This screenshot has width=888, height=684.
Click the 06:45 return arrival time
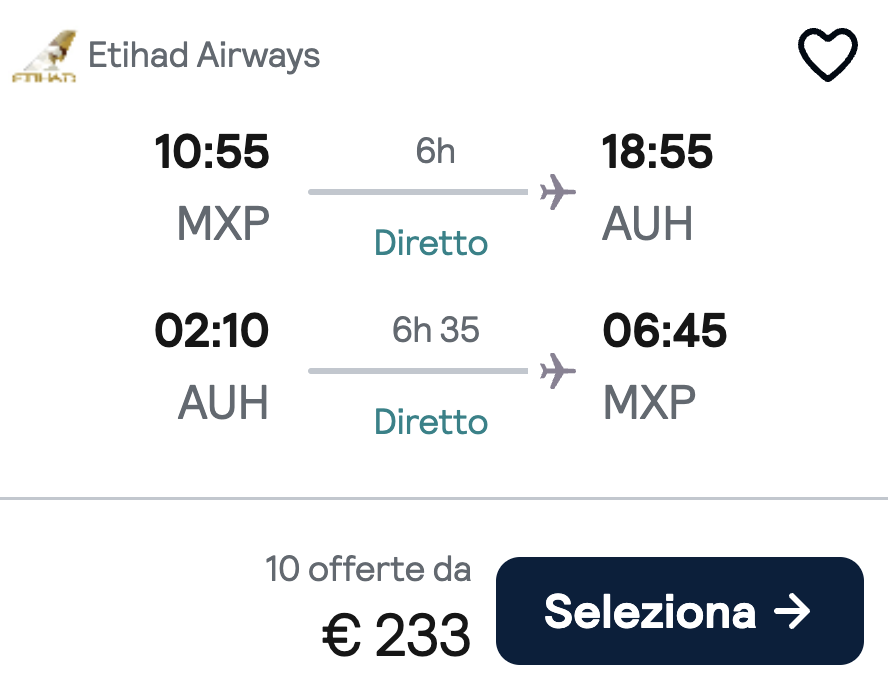tap(664, 331)
